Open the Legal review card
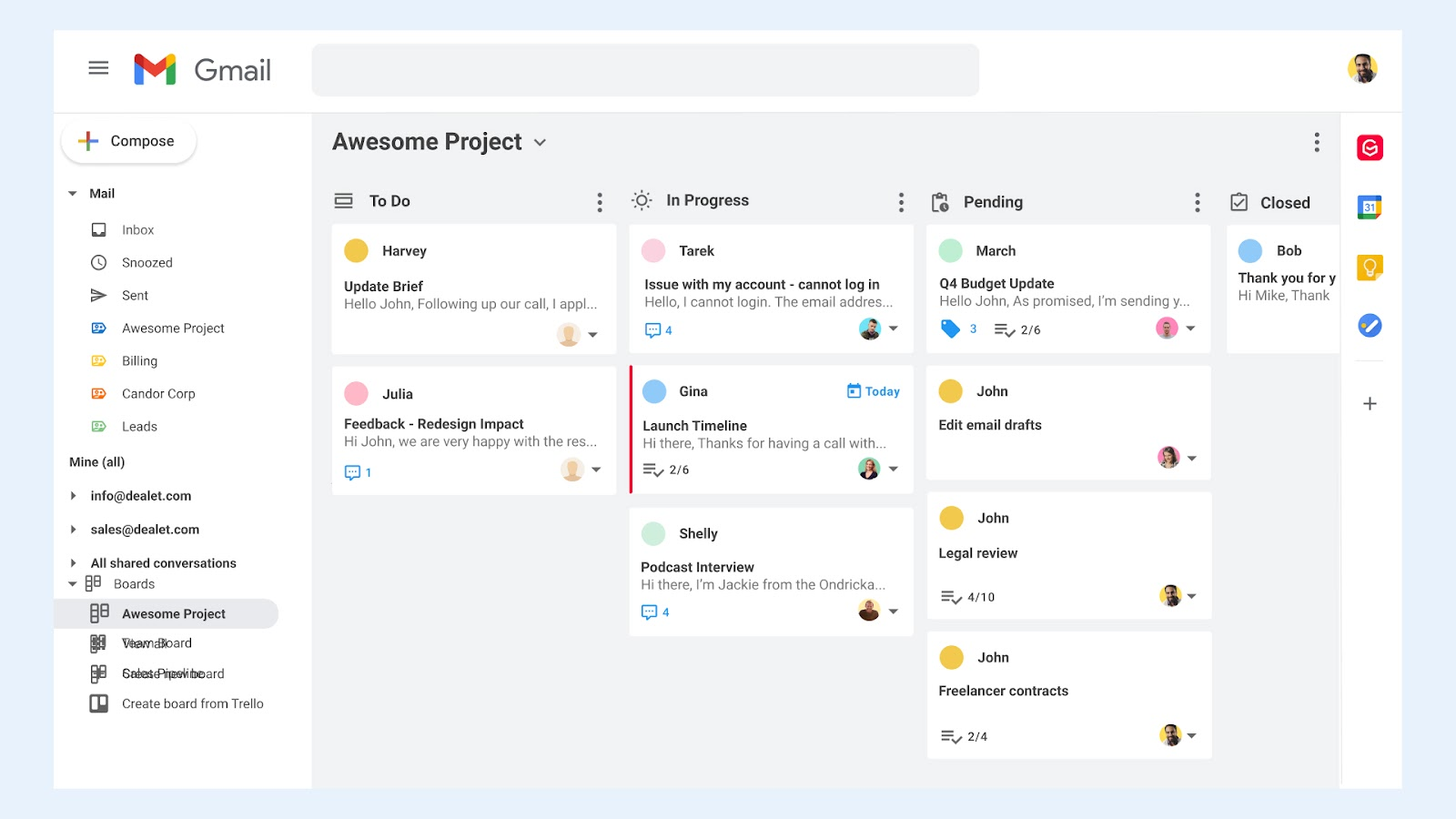This screenshot has height=819, width=1456. click(1068, 556)
